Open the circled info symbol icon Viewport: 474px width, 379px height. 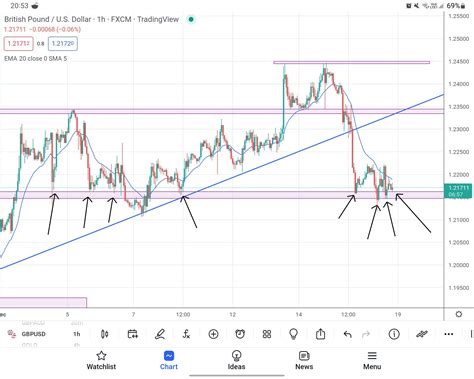tap(394, 334)
